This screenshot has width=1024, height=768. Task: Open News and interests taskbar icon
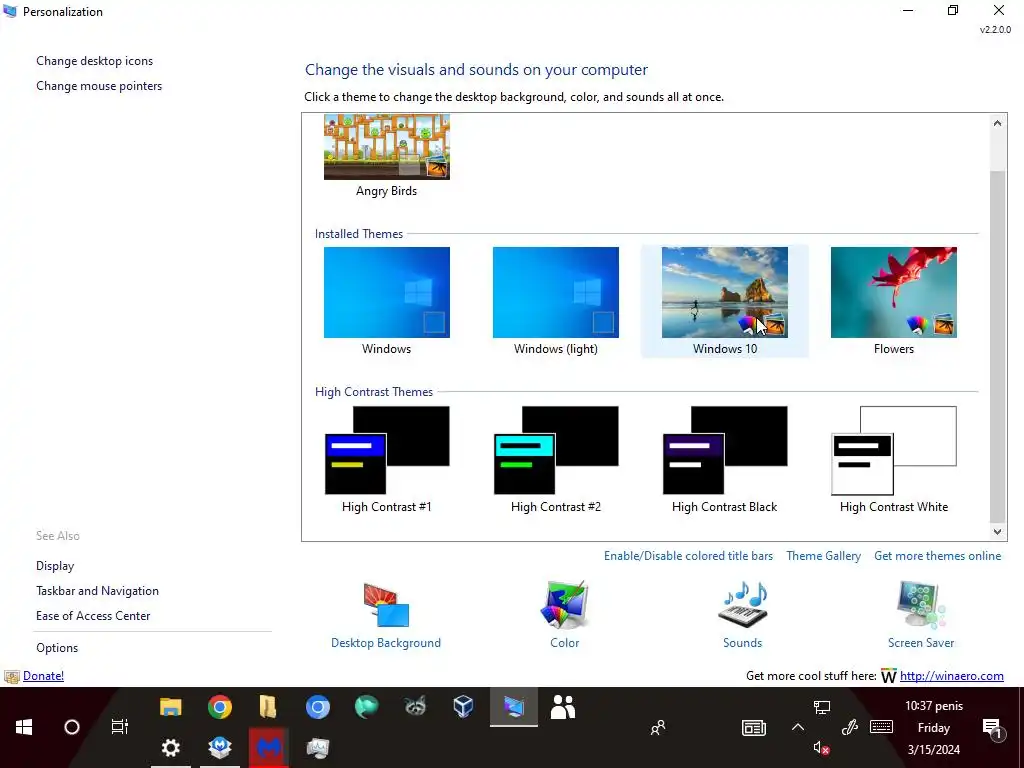(754, 728)
